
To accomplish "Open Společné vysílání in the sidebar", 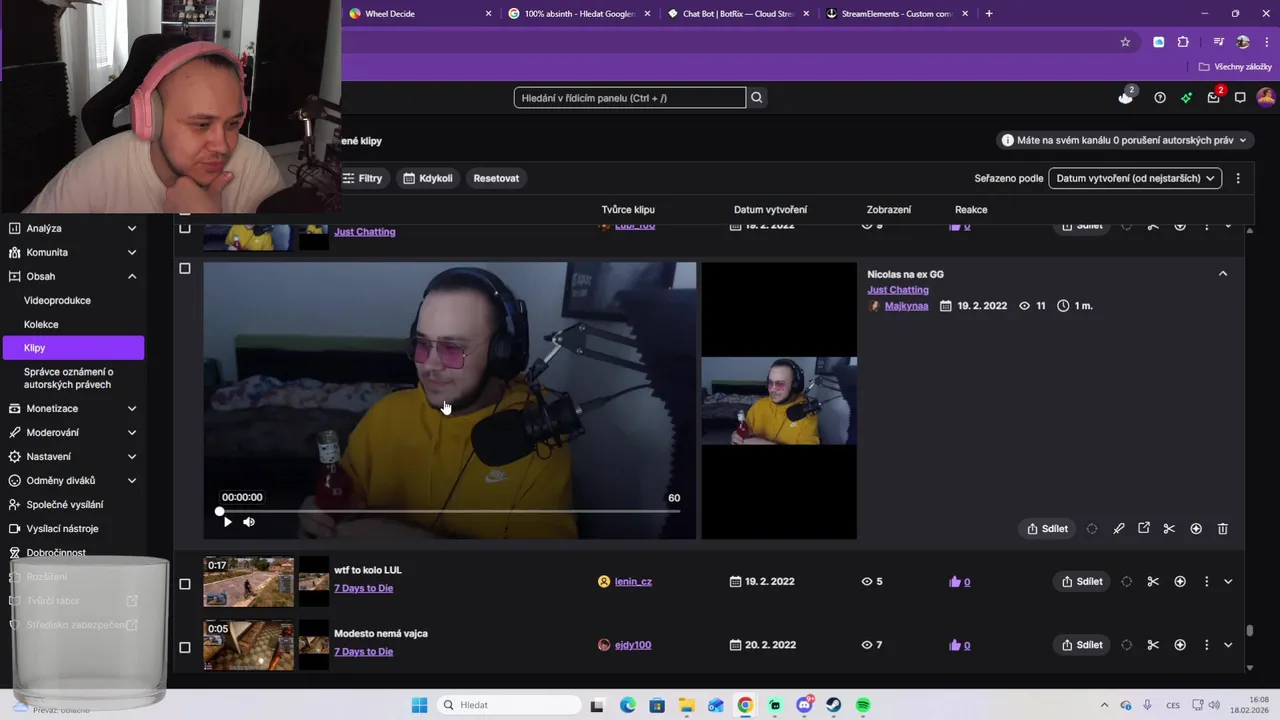I will 65,504.
